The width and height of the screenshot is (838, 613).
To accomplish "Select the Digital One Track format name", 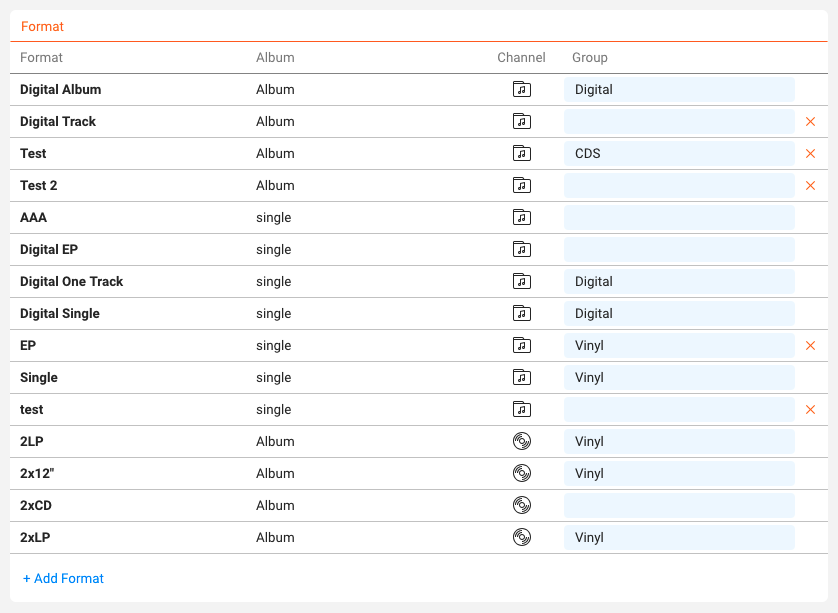I will click(x=72, y=282).
